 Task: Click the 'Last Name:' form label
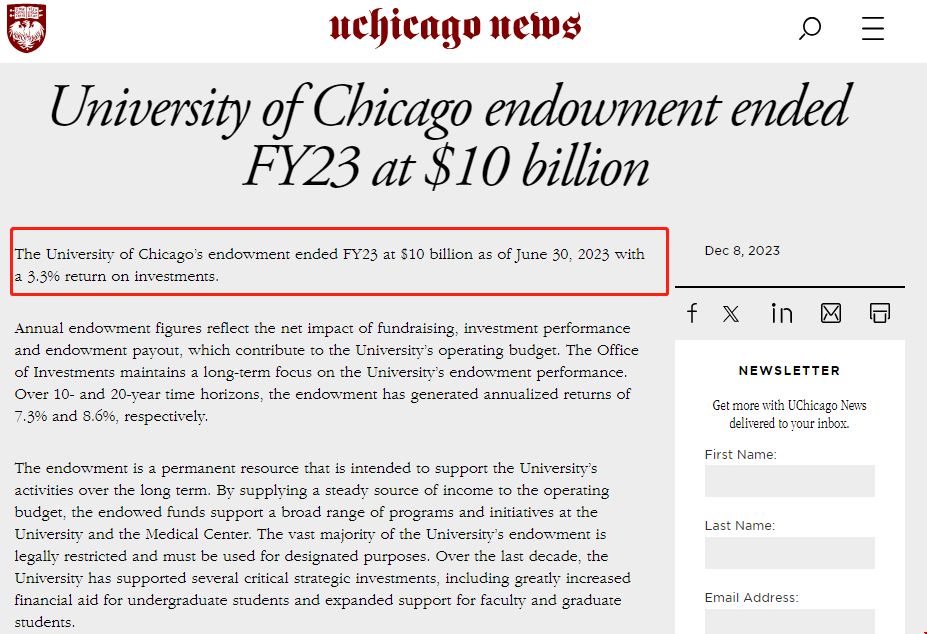(x=739, y=526)
